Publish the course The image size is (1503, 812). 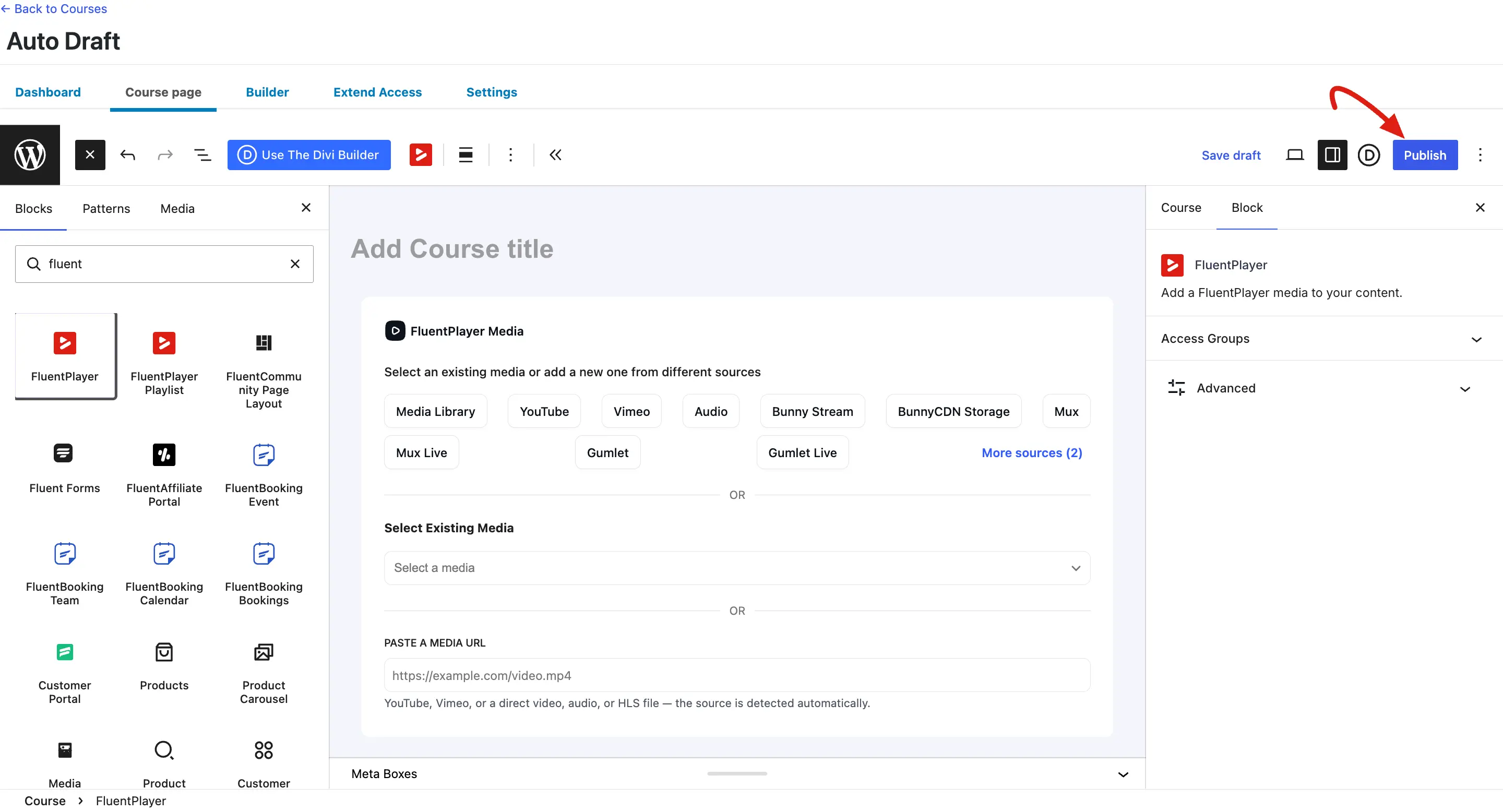(x=1425, y=154)
